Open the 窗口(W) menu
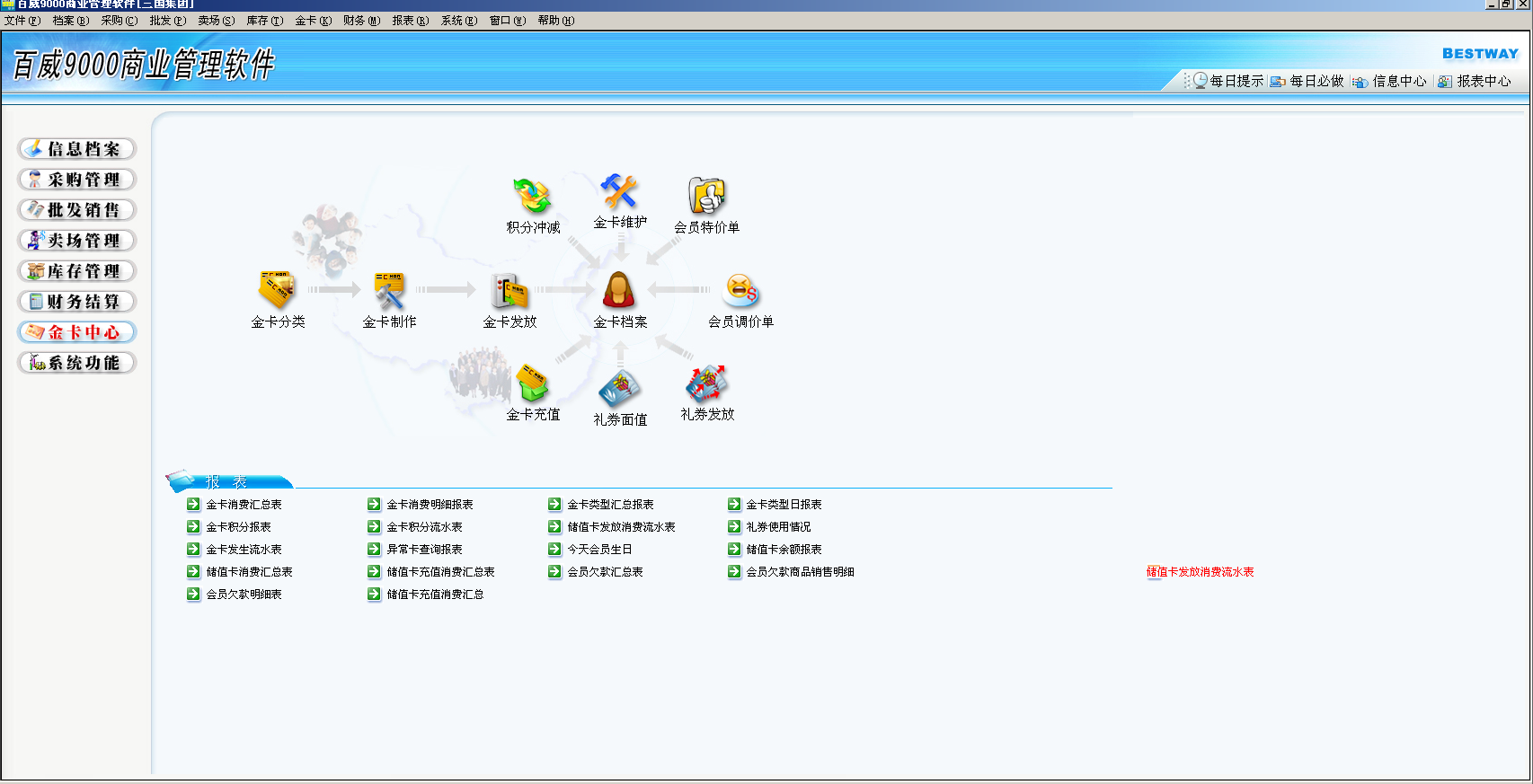The image size is (1533, 784). [507, 21]
